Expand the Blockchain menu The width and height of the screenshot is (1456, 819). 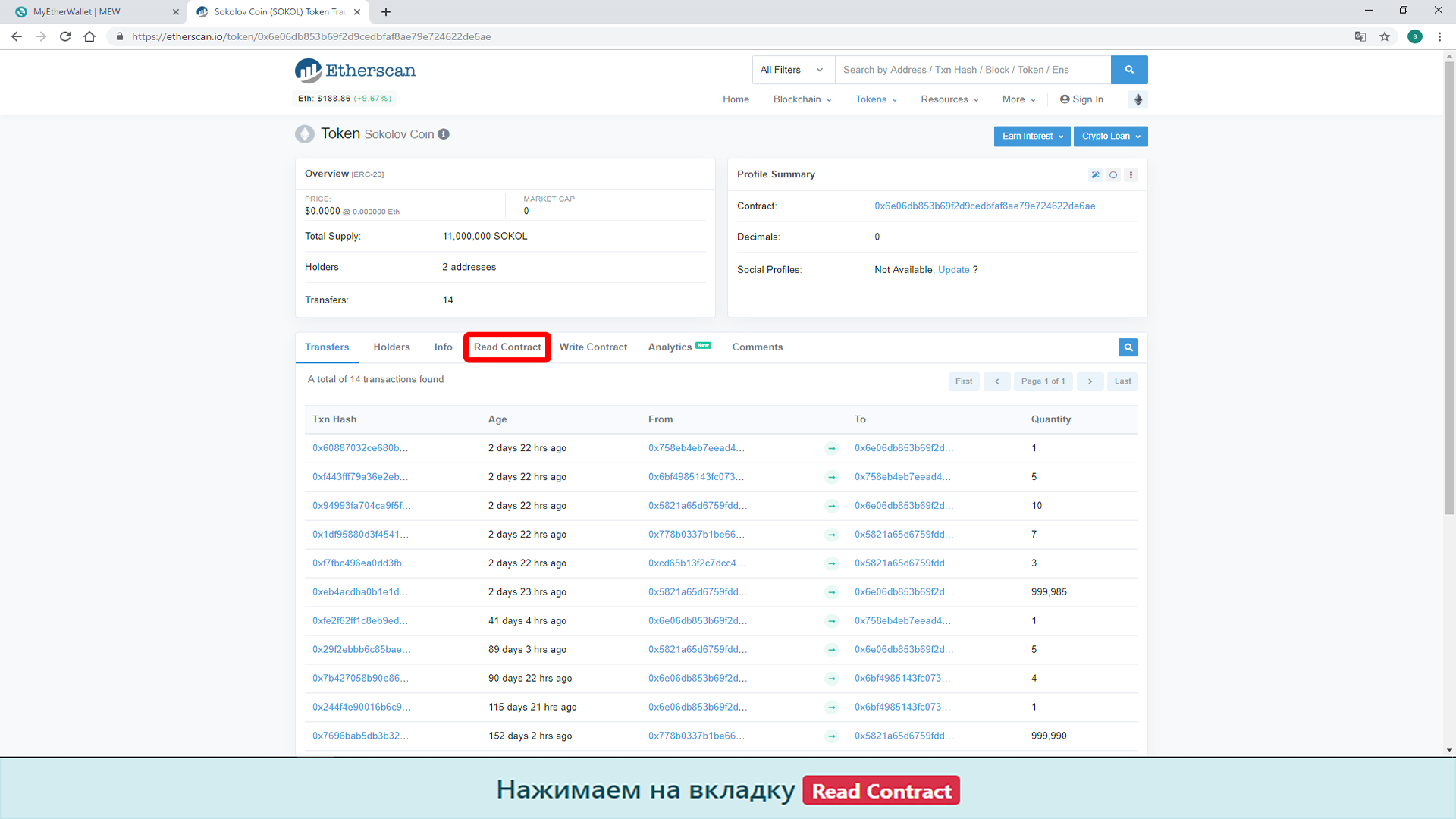tap(802, 99)
